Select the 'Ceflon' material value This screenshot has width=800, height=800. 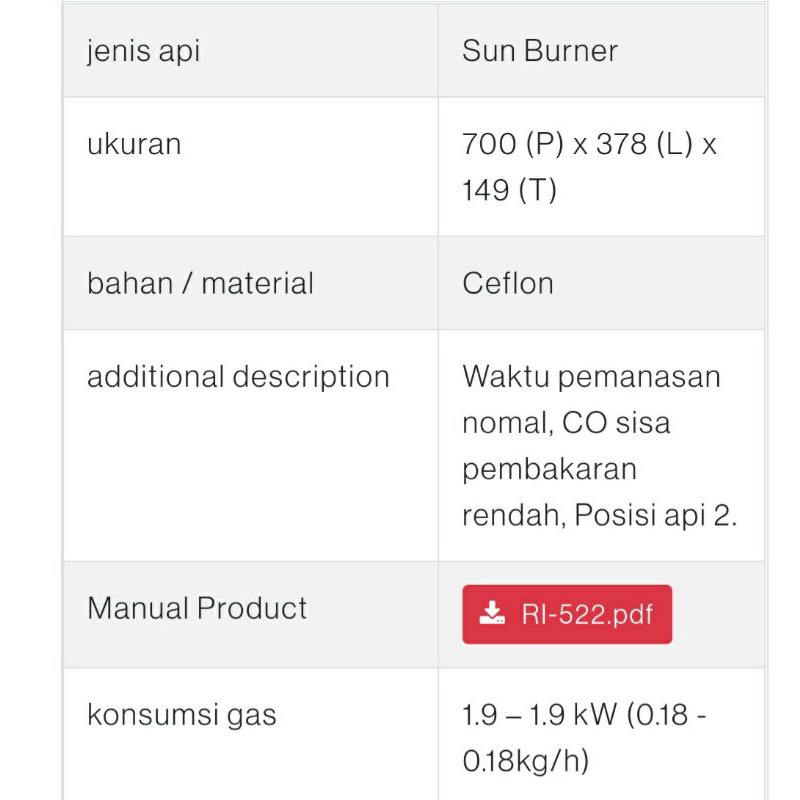pyautogui.click(x=507, y=283)
